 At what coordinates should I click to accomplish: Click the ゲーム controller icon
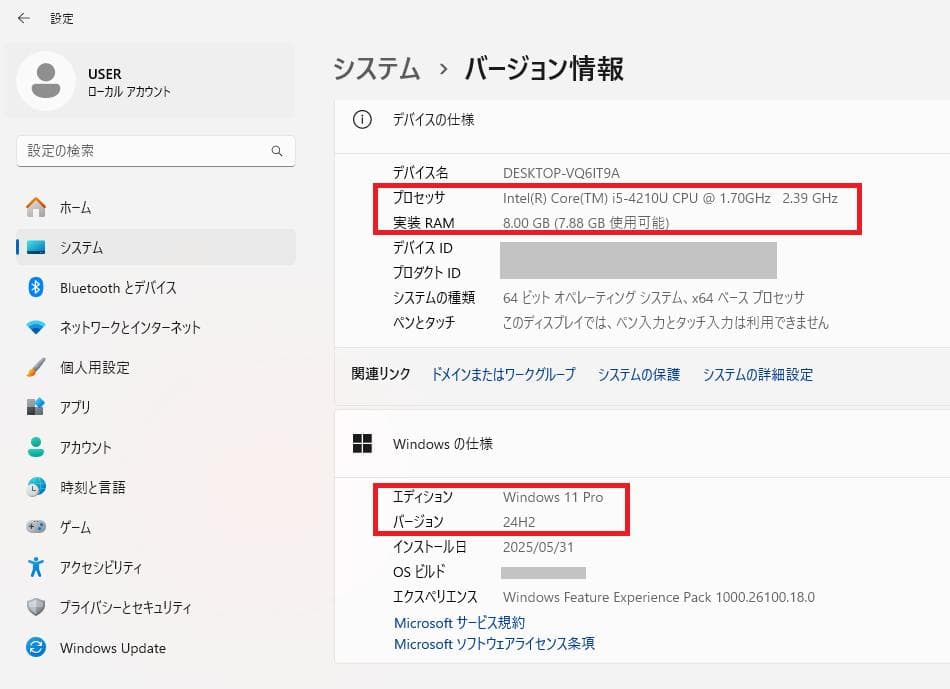pyautogui.click(x=36, y=527)
